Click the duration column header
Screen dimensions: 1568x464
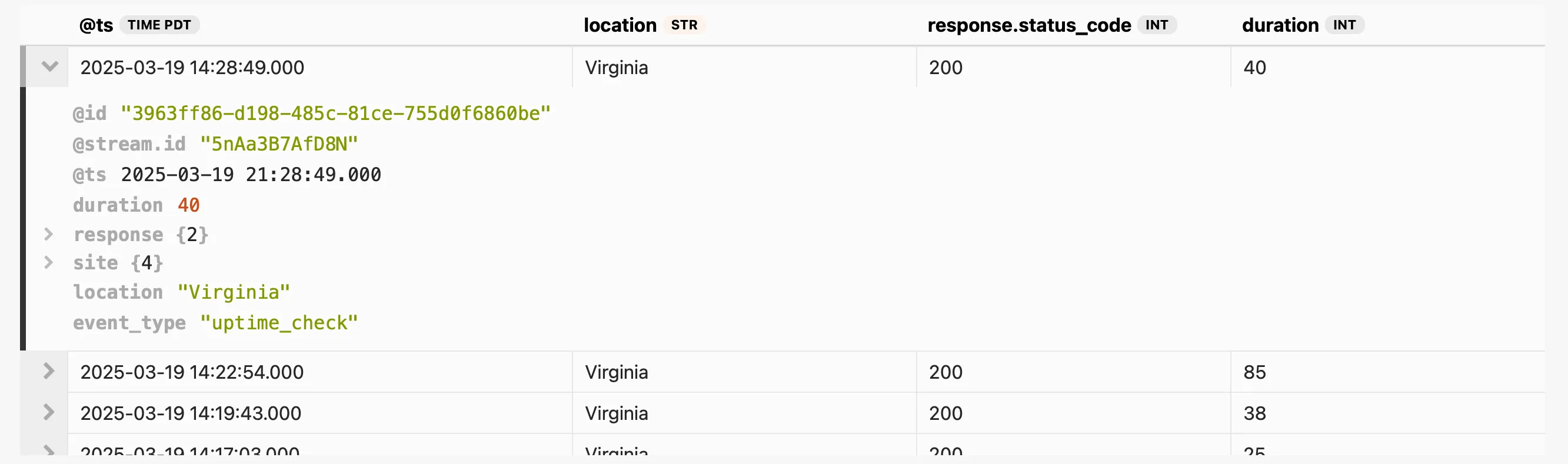[1280, 25]
